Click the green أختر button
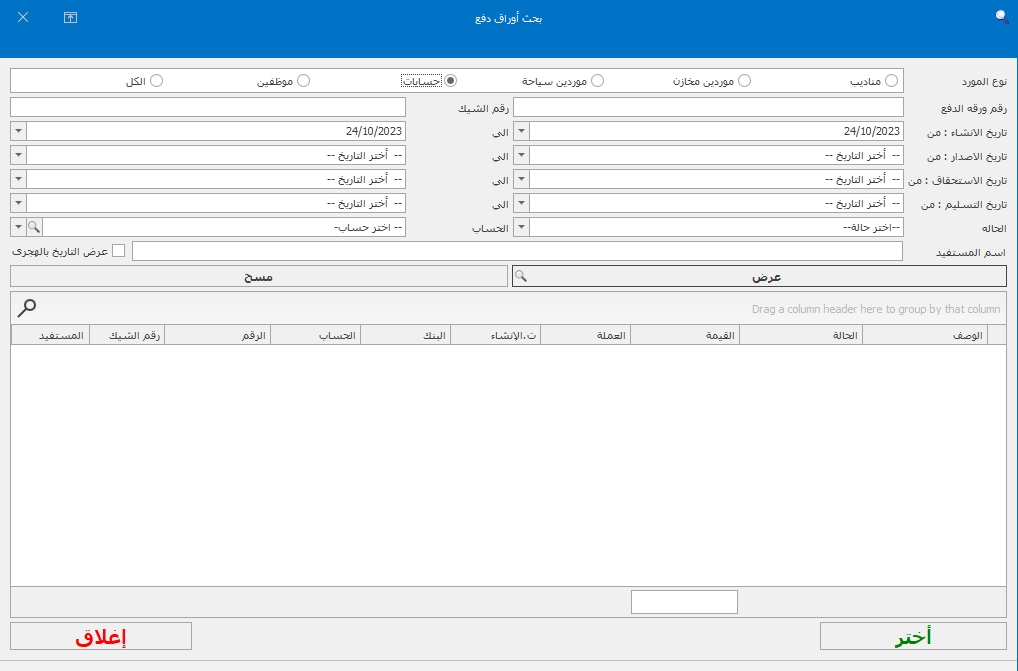Screen dimensions: 1018x671 pos(912,637)
